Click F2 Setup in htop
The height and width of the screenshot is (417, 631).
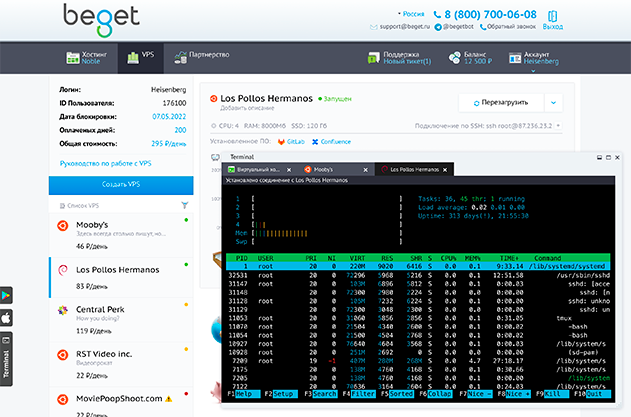pyautogui.click(x=281, y=394)
